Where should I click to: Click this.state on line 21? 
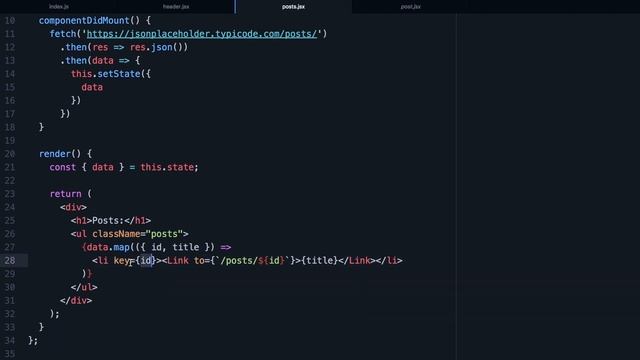pos(167,167)
